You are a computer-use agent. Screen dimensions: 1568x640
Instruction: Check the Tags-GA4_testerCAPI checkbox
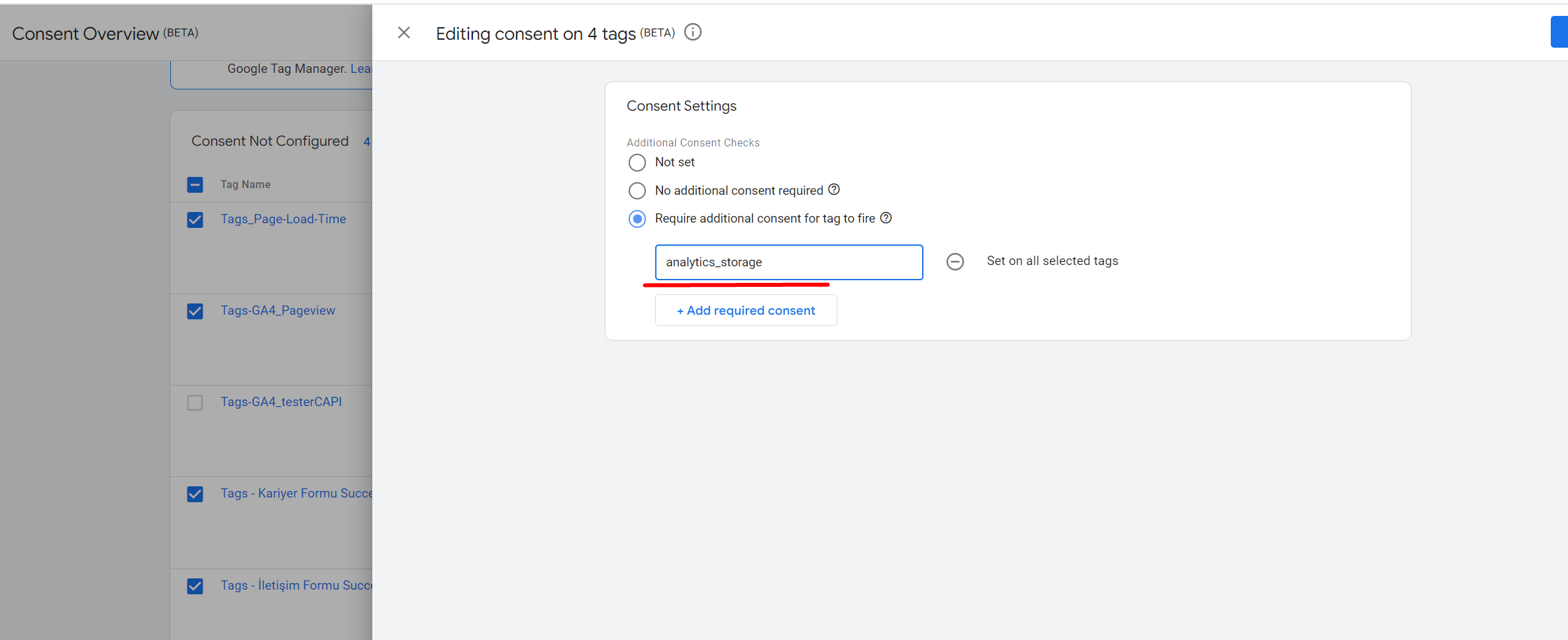point(195,403)
